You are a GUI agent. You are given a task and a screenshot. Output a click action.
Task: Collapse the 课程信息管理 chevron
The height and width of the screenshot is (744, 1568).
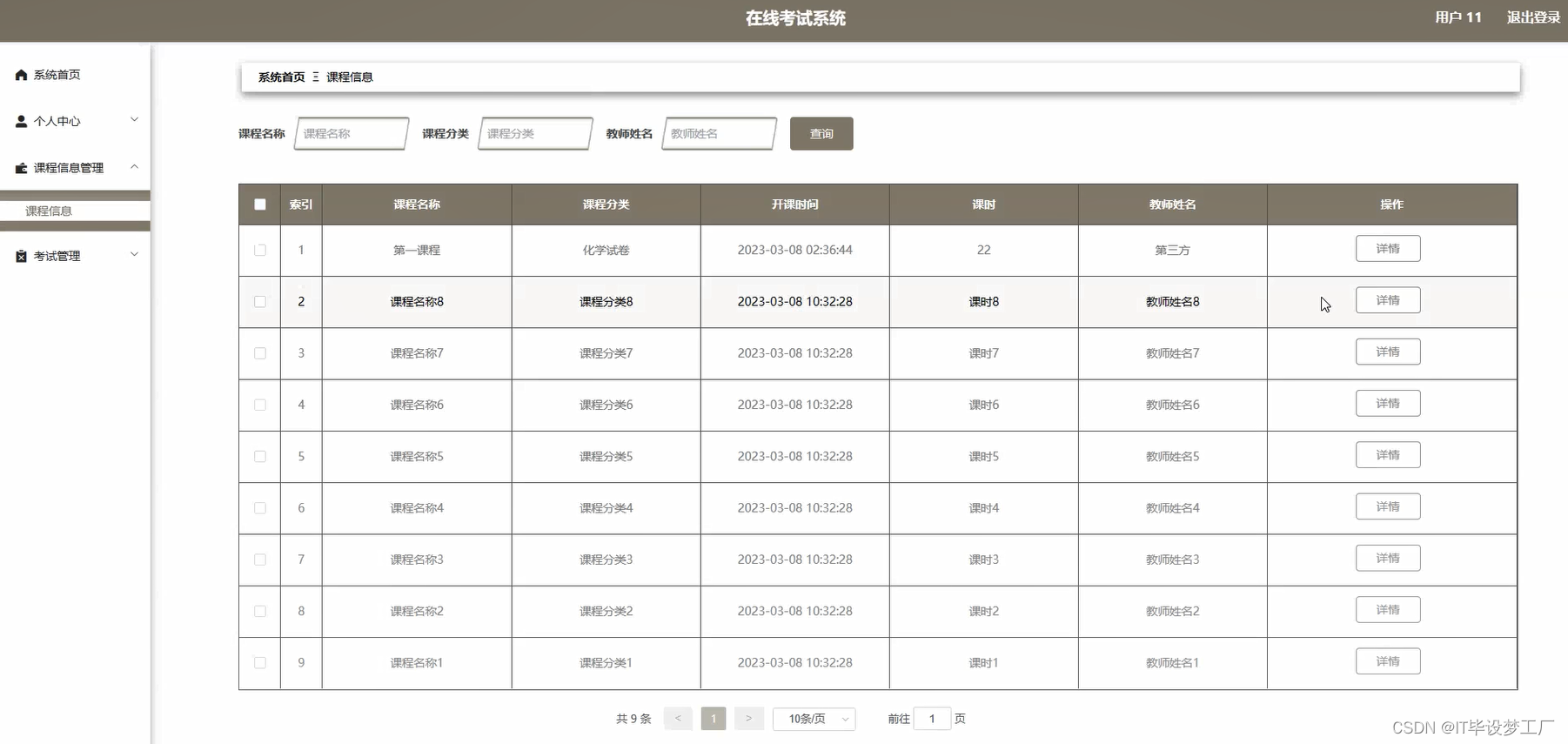134,166
